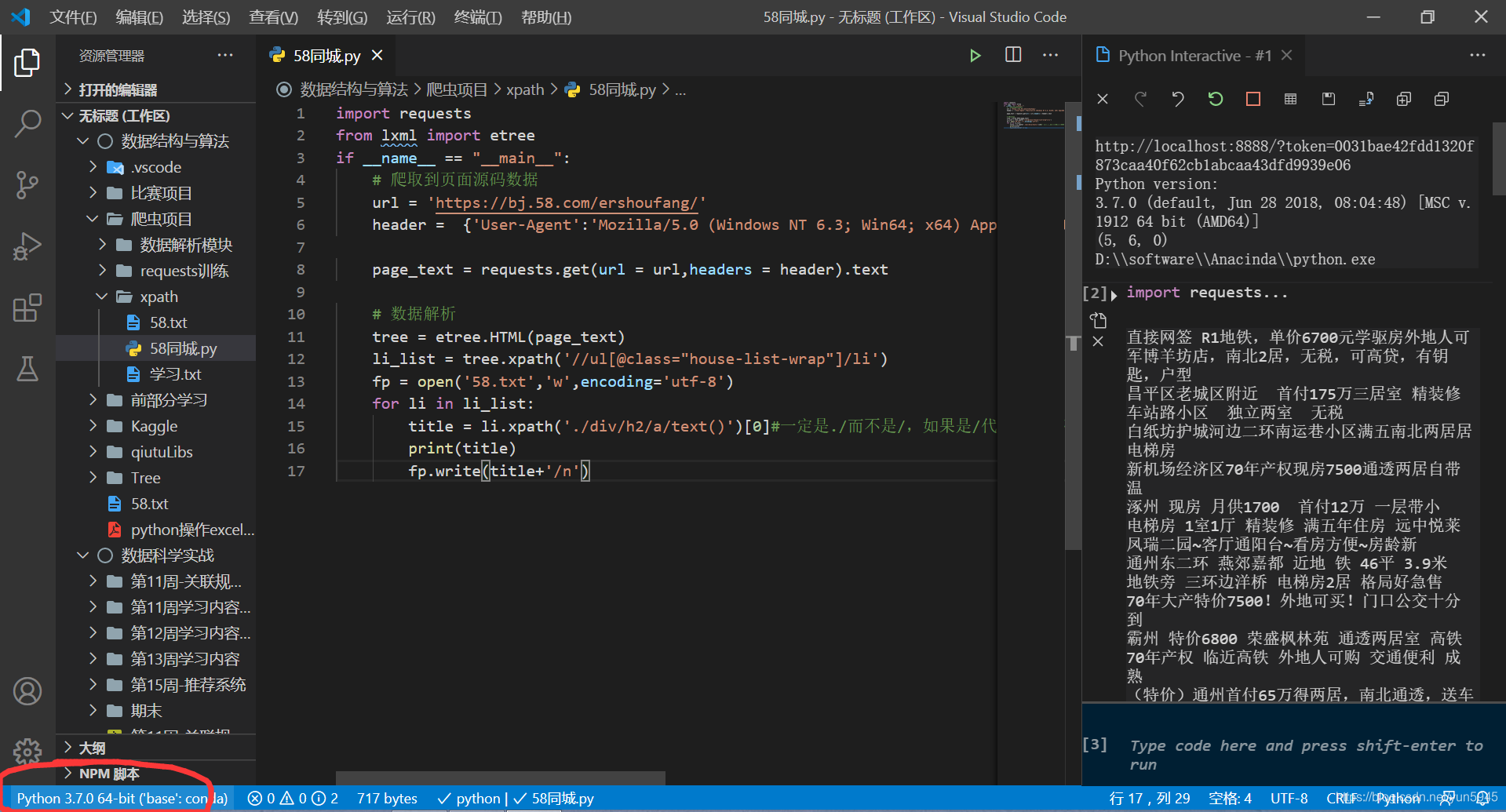Split the editor to the right
Screen dimensions: 1506x812
[1013, 55]
